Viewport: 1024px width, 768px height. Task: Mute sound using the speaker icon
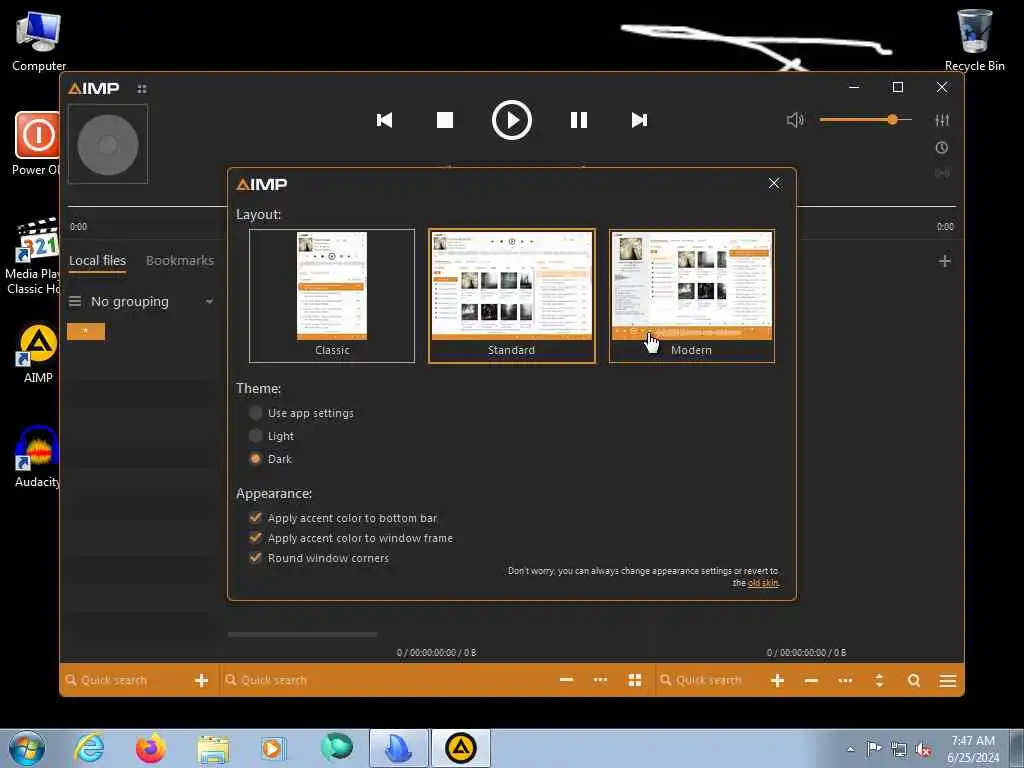tap(795, 120)
